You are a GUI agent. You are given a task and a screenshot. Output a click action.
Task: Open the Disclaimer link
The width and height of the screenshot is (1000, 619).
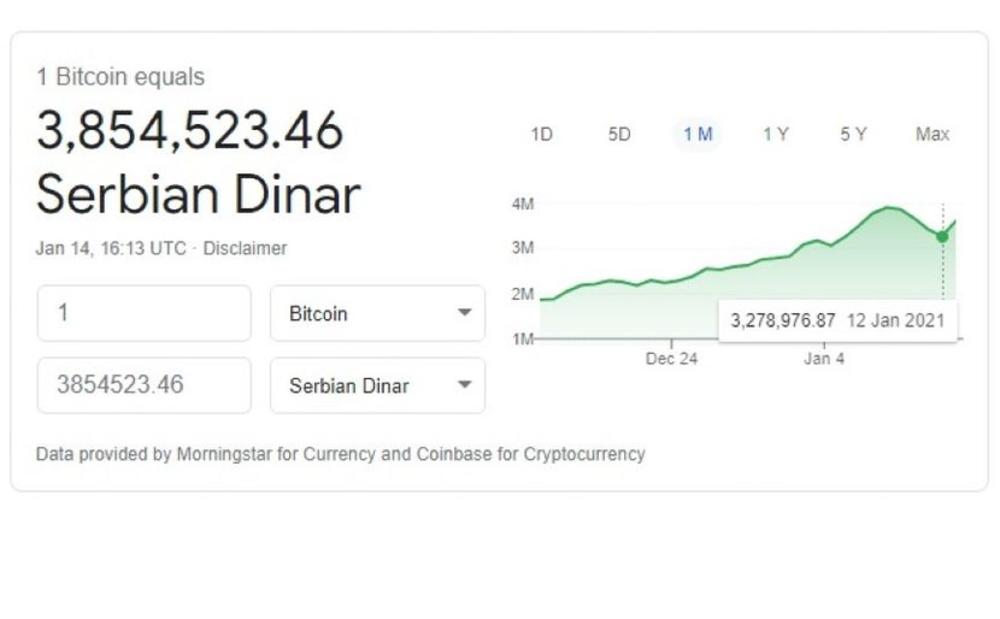click(247, 248)
